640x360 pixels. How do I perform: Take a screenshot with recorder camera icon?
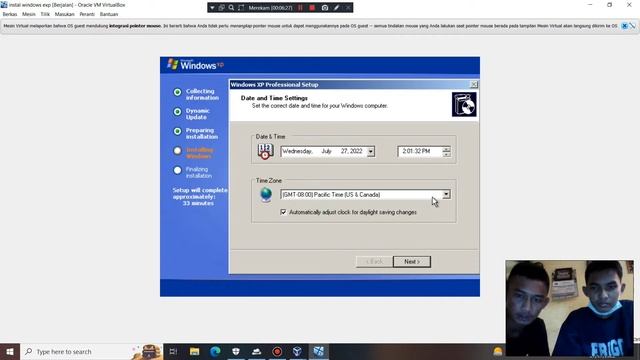point(324,8)
